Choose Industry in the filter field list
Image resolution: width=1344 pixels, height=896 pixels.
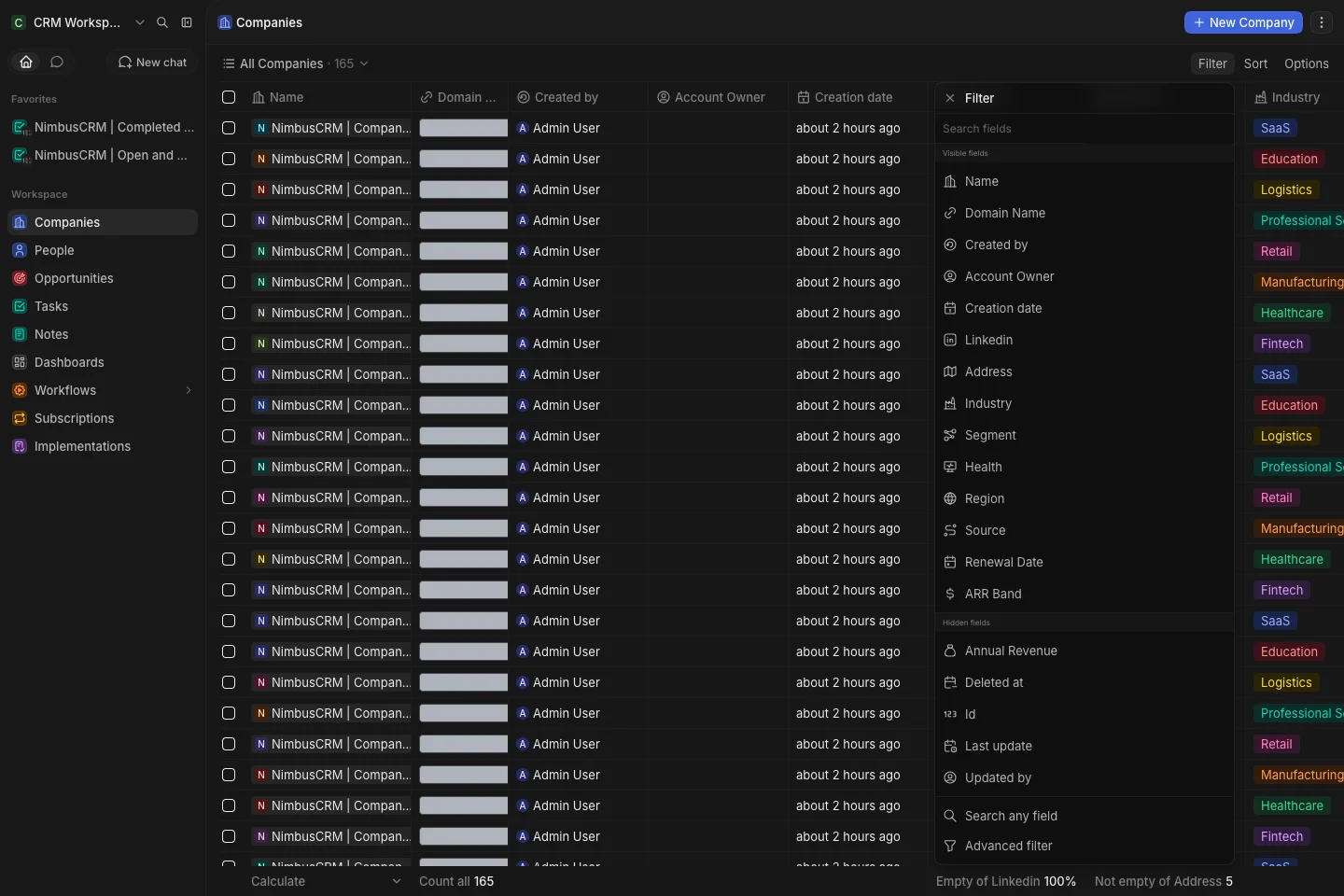(x=1085, y=403)
